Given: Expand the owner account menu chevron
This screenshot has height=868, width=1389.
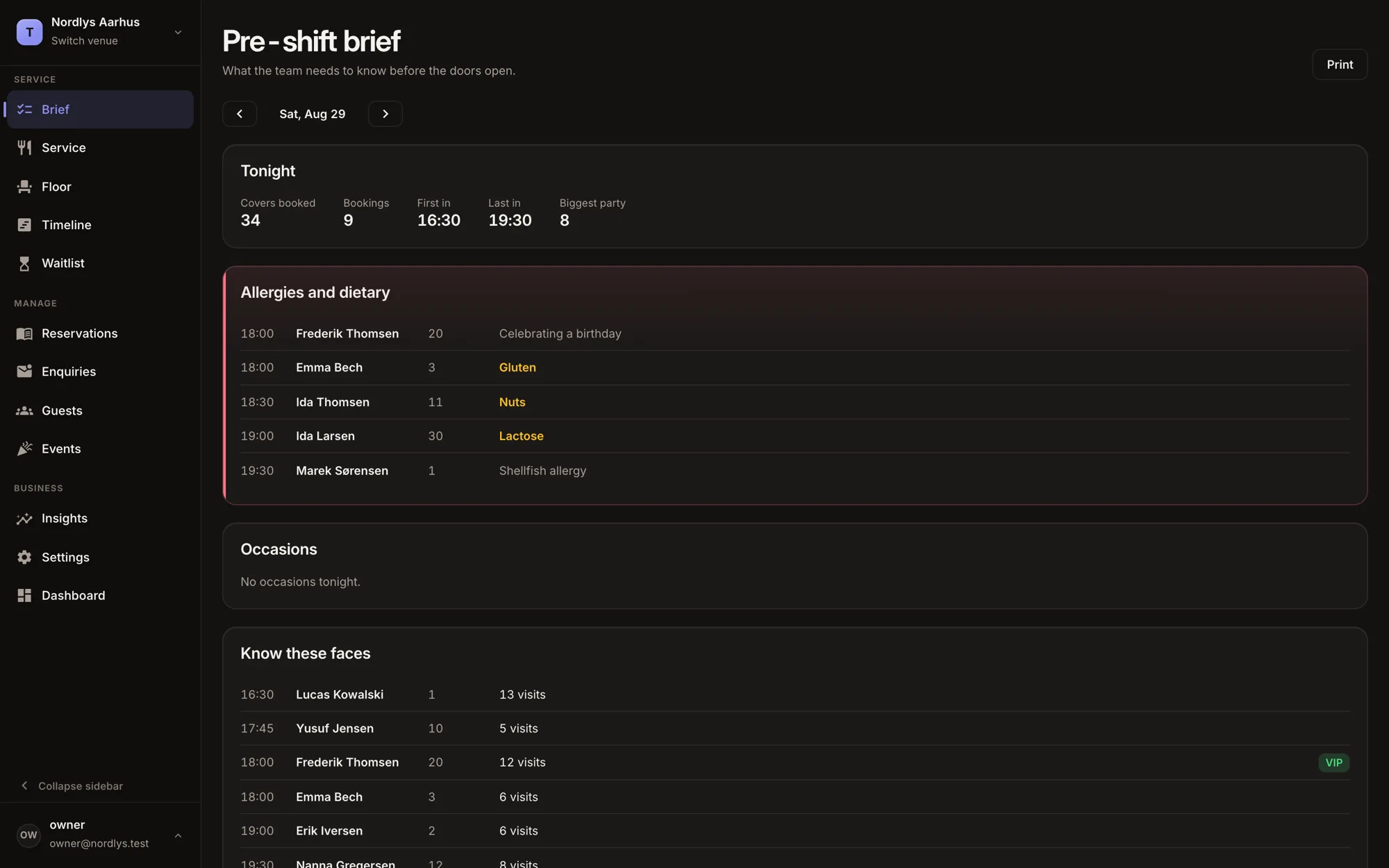Looking at the screenshot, I should click(178, 835).
